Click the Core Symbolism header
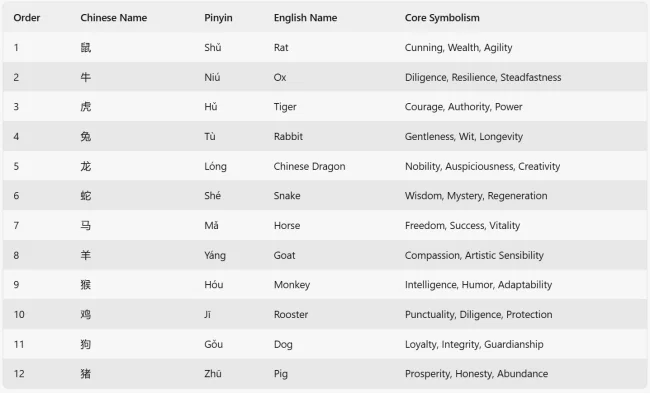This screenshot has height=394, width=650. (x=442, y=18)
